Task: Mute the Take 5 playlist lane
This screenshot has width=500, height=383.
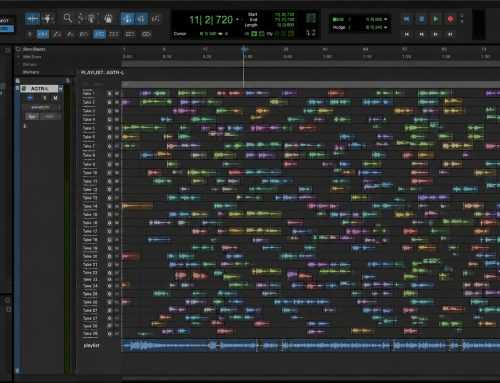Action: click(117, 128)
